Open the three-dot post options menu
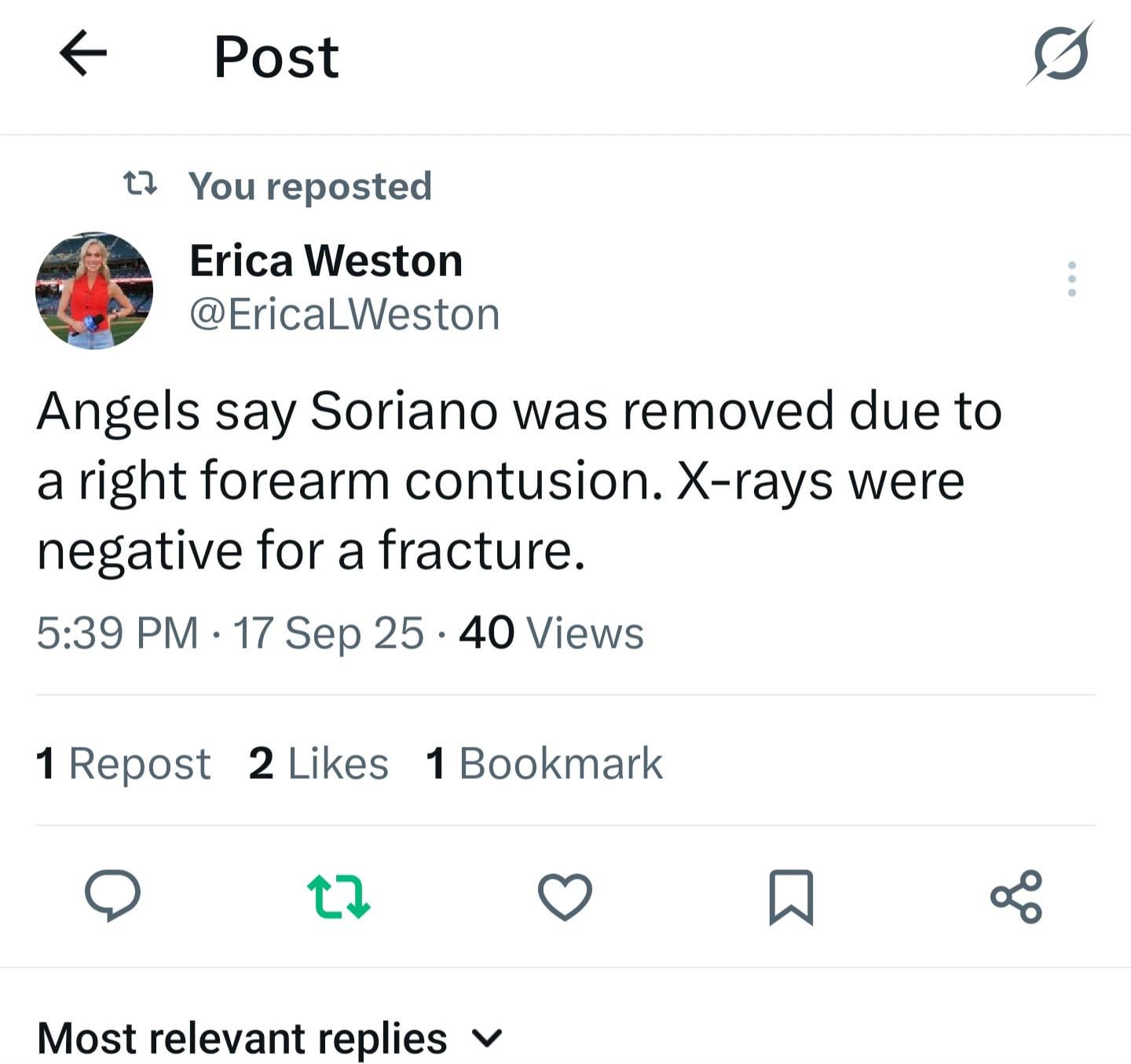 pos(1071,279)
